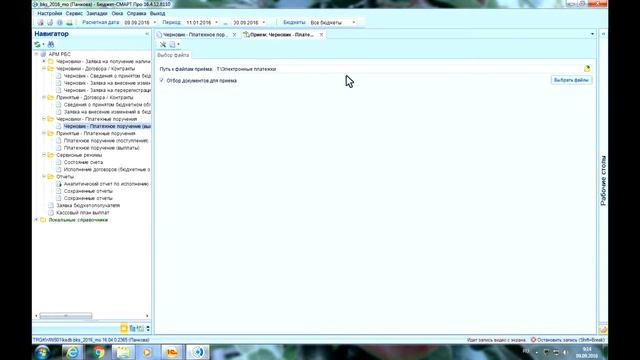
Task: Open the Справка menu
Action: [136, 13]
